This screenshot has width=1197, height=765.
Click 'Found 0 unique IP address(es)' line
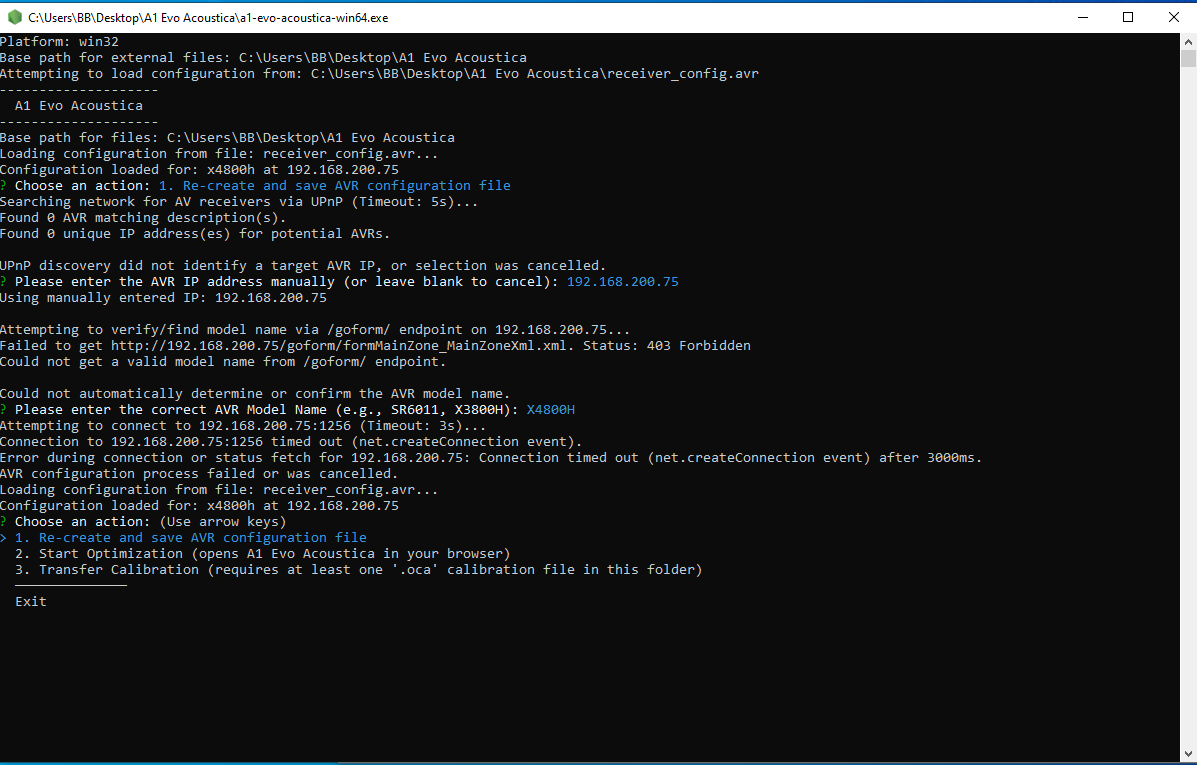195,234
